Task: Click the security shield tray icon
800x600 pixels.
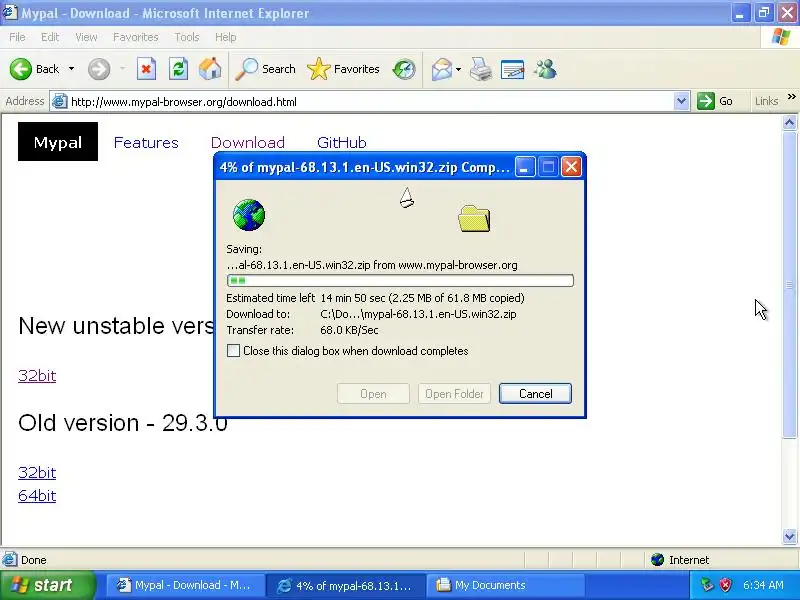Action: 725,585
